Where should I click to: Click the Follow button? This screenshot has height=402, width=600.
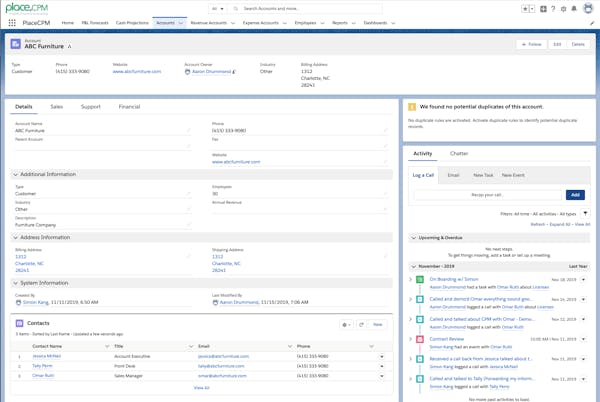(x=532, y=44)
